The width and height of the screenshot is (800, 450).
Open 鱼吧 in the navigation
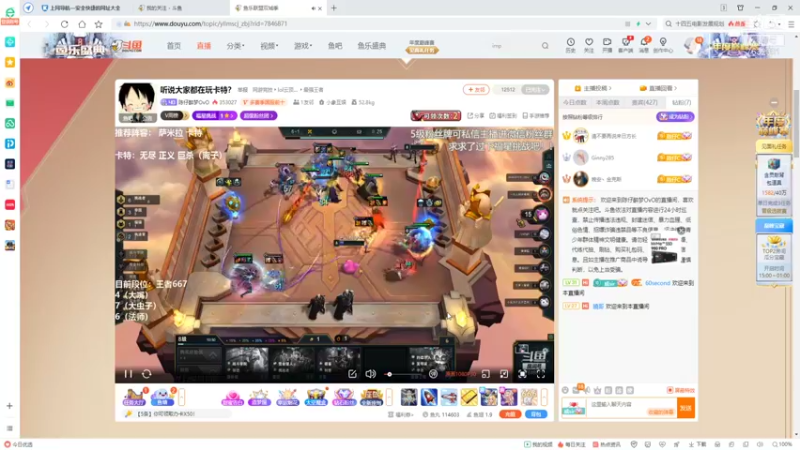click(x=335, y=45)
